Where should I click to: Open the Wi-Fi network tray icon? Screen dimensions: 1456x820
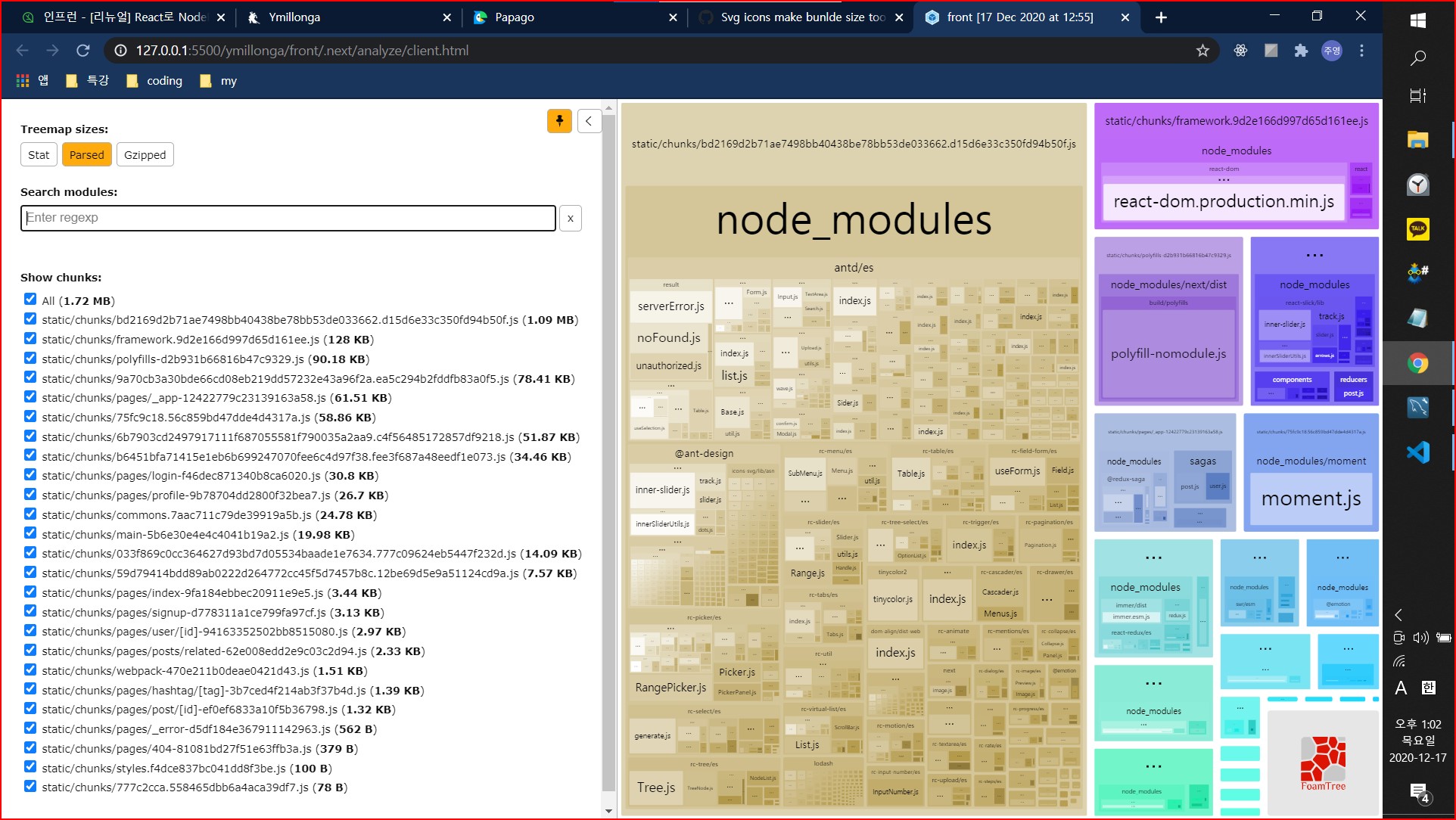(x=1399, y=660)
